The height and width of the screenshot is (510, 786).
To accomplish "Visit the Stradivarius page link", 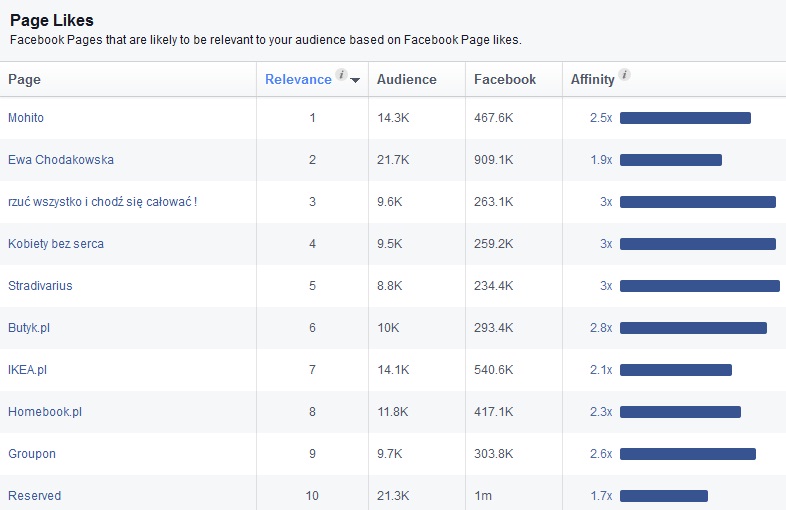I will (x=40, y=286).
